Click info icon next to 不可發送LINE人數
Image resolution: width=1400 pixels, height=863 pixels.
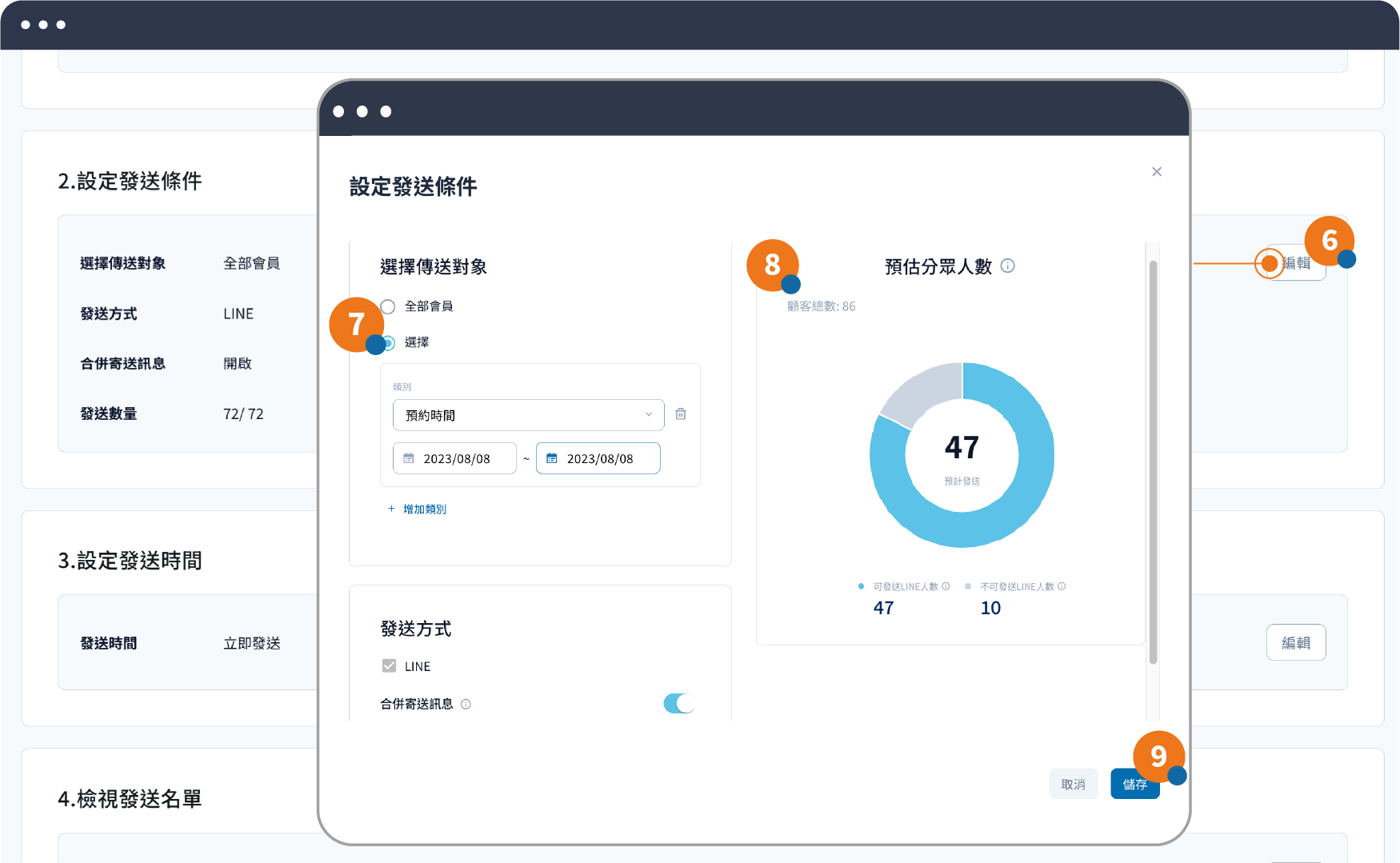[1062, 586]
